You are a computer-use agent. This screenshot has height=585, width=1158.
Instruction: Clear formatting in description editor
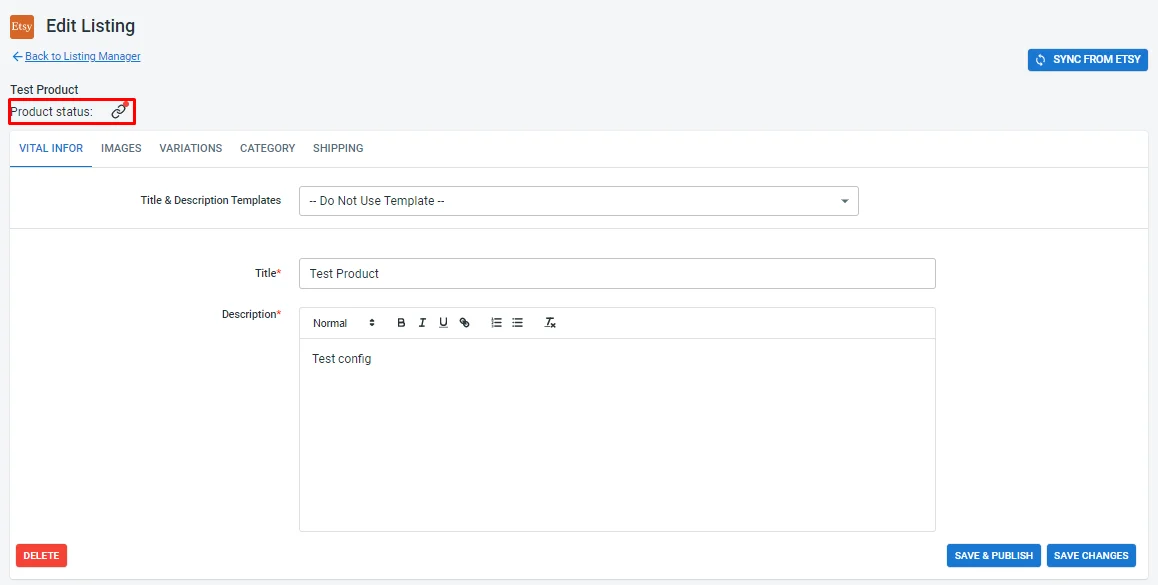pyautogui.click(x=550, y=323)
